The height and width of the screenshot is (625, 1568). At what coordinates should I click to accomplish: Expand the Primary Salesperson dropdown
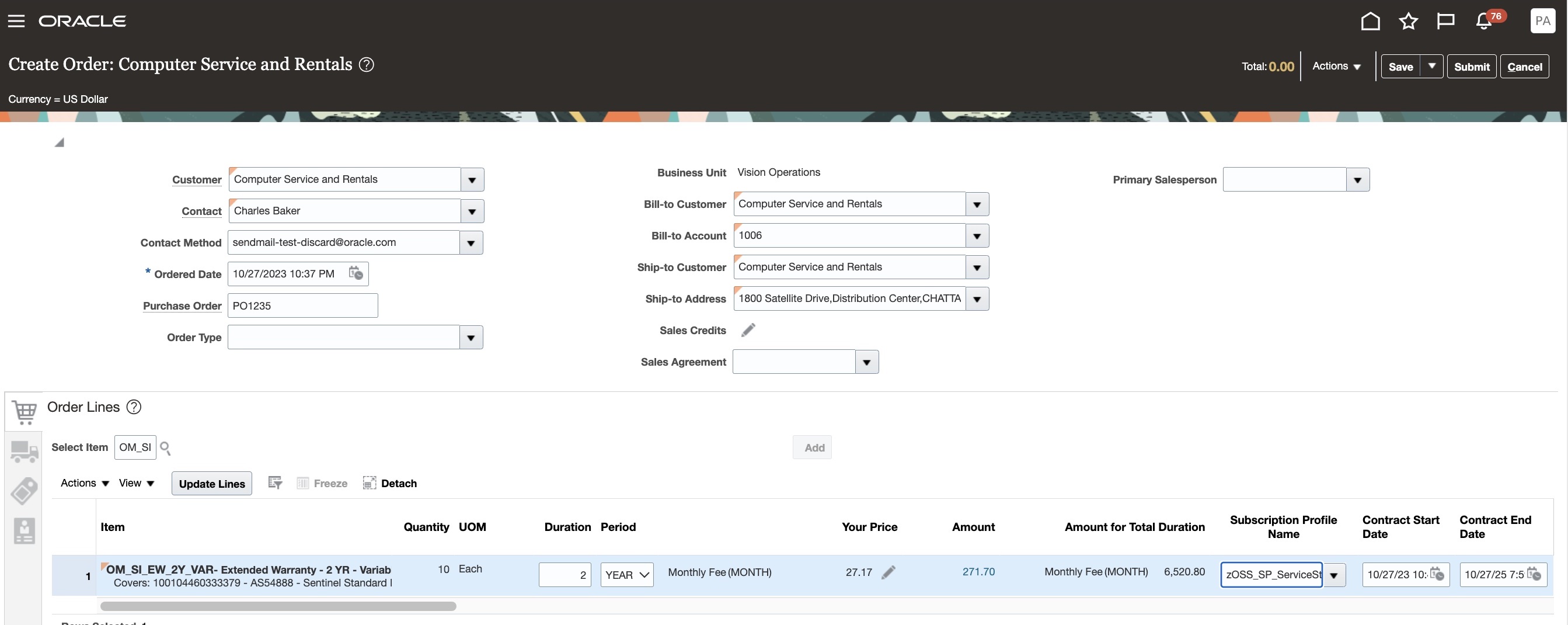(x=1357, y=180)
